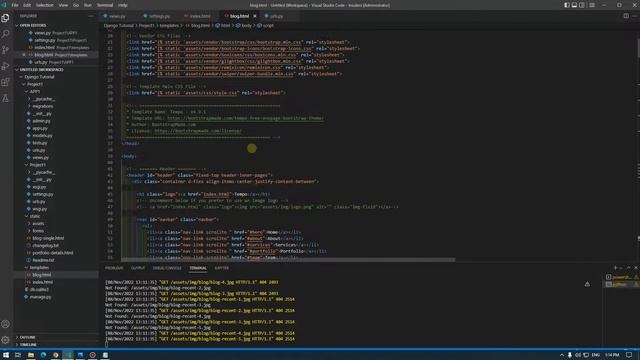Open the File menu
Screen dimensions: 640x360
click(x=15, y=5)
